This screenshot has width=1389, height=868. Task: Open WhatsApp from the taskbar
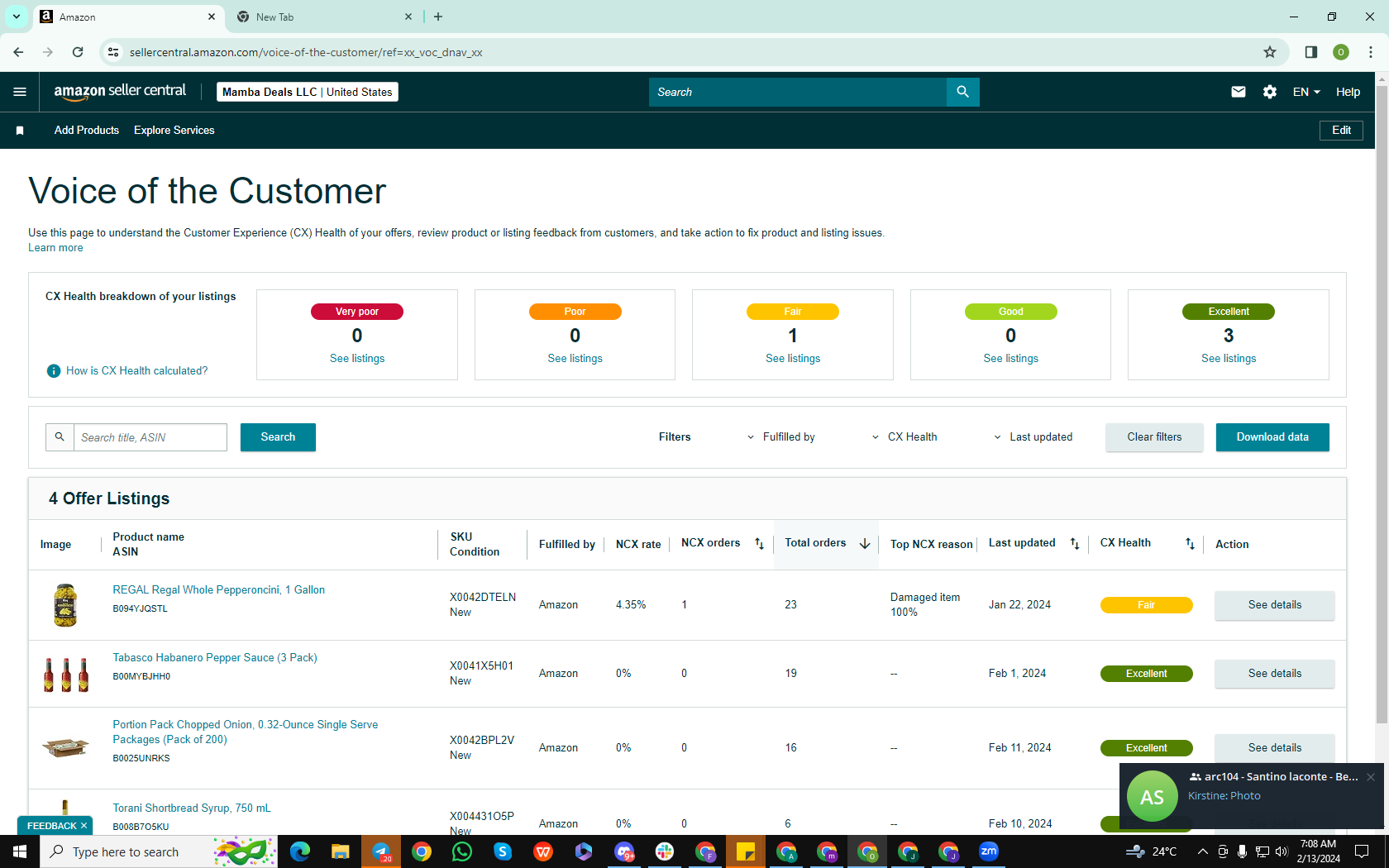[x=462, y=851]
